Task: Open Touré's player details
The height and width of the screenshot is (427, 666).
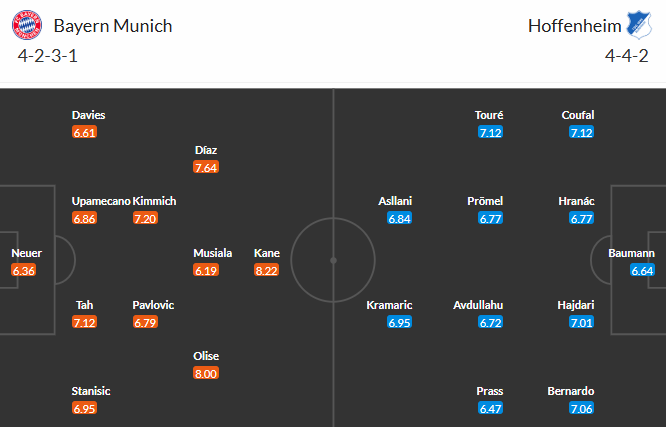Action: coord(490,115)
